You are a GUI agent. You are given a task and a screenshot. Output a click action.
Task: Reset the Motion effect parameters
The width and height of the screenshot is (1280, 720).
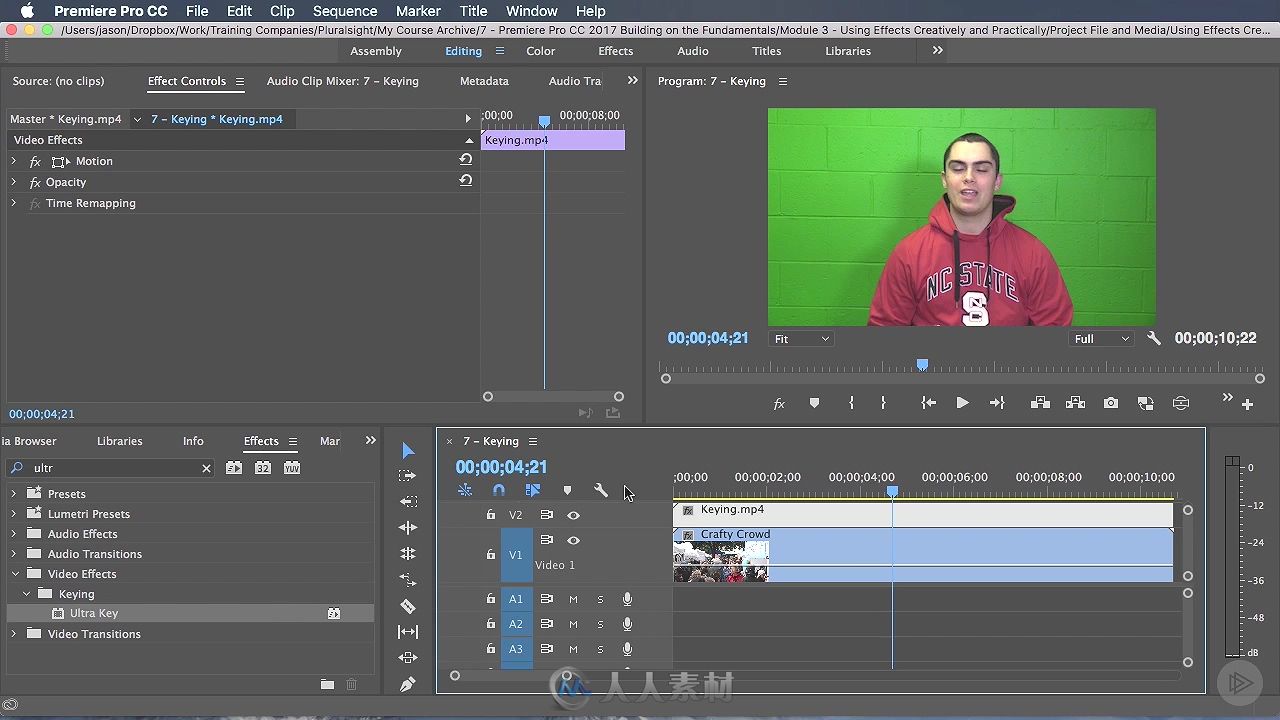pyautogui.click(x=466, y=160)
